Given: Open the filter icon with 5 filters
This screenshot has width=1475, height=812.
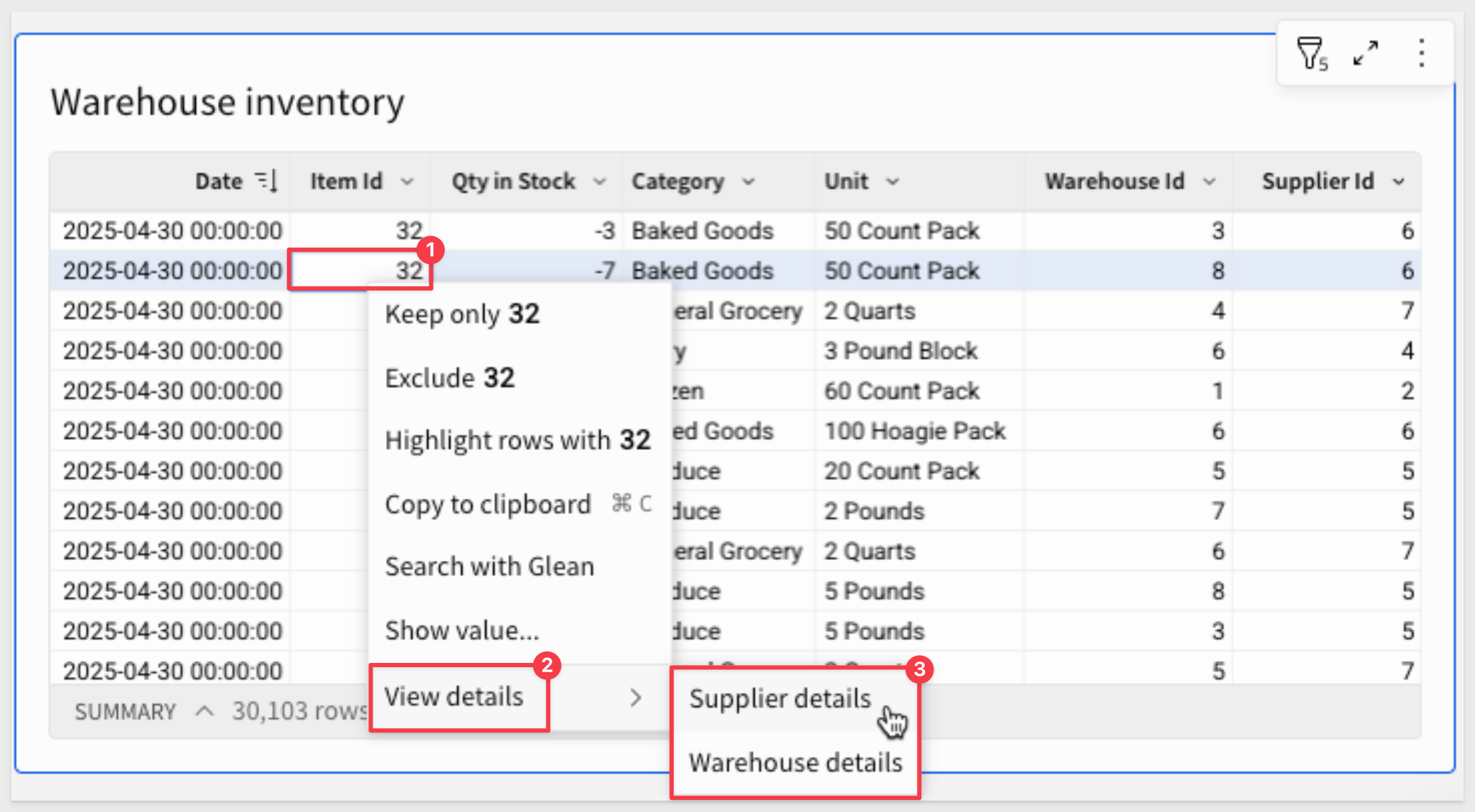Looking at the screenshot, I should point(1311,54).
